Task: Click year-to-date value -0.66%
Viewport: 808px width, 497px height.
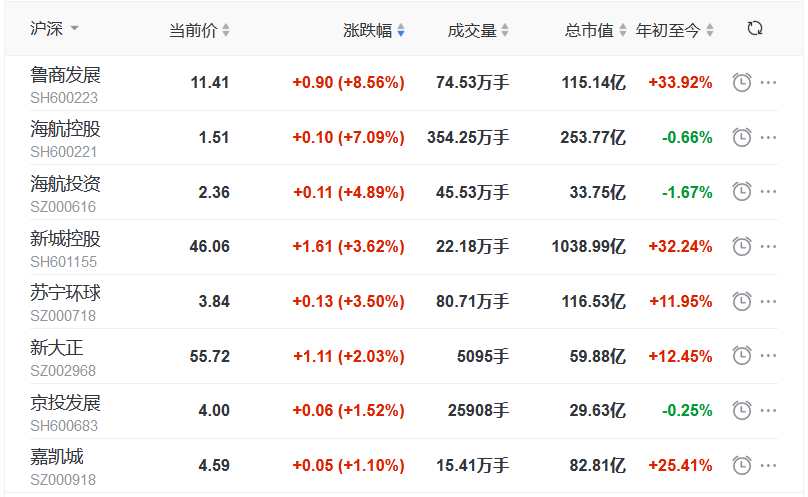Action: tap(687, 137)
